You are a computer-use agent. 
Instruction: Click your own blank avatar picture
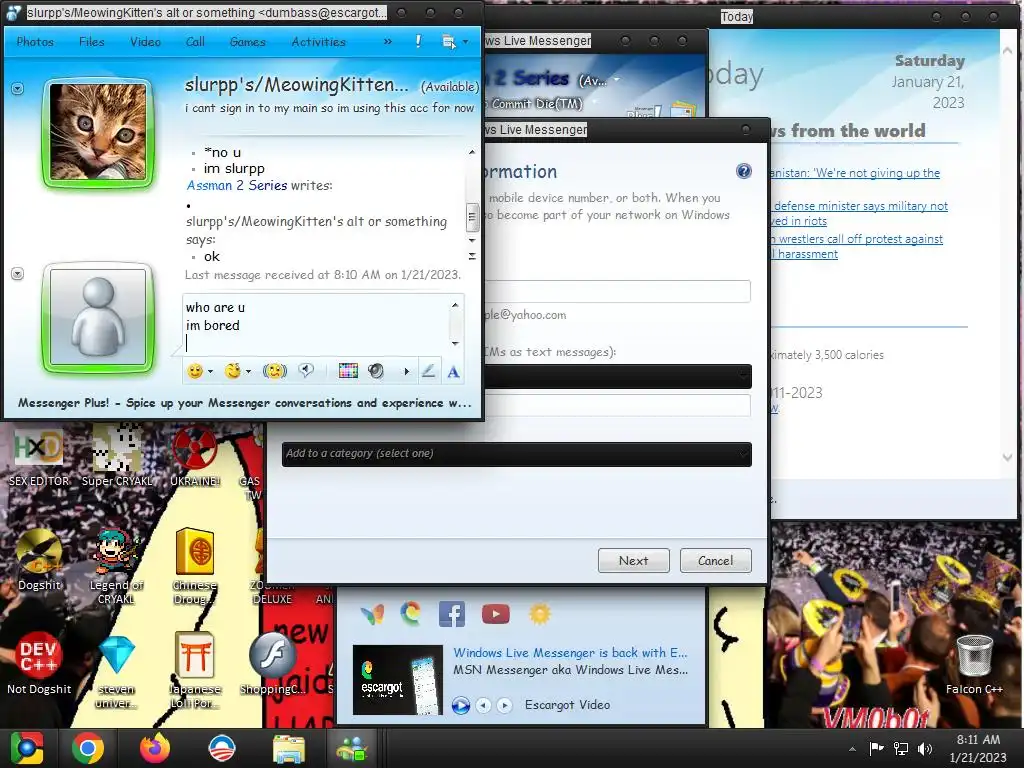[99, 317]
